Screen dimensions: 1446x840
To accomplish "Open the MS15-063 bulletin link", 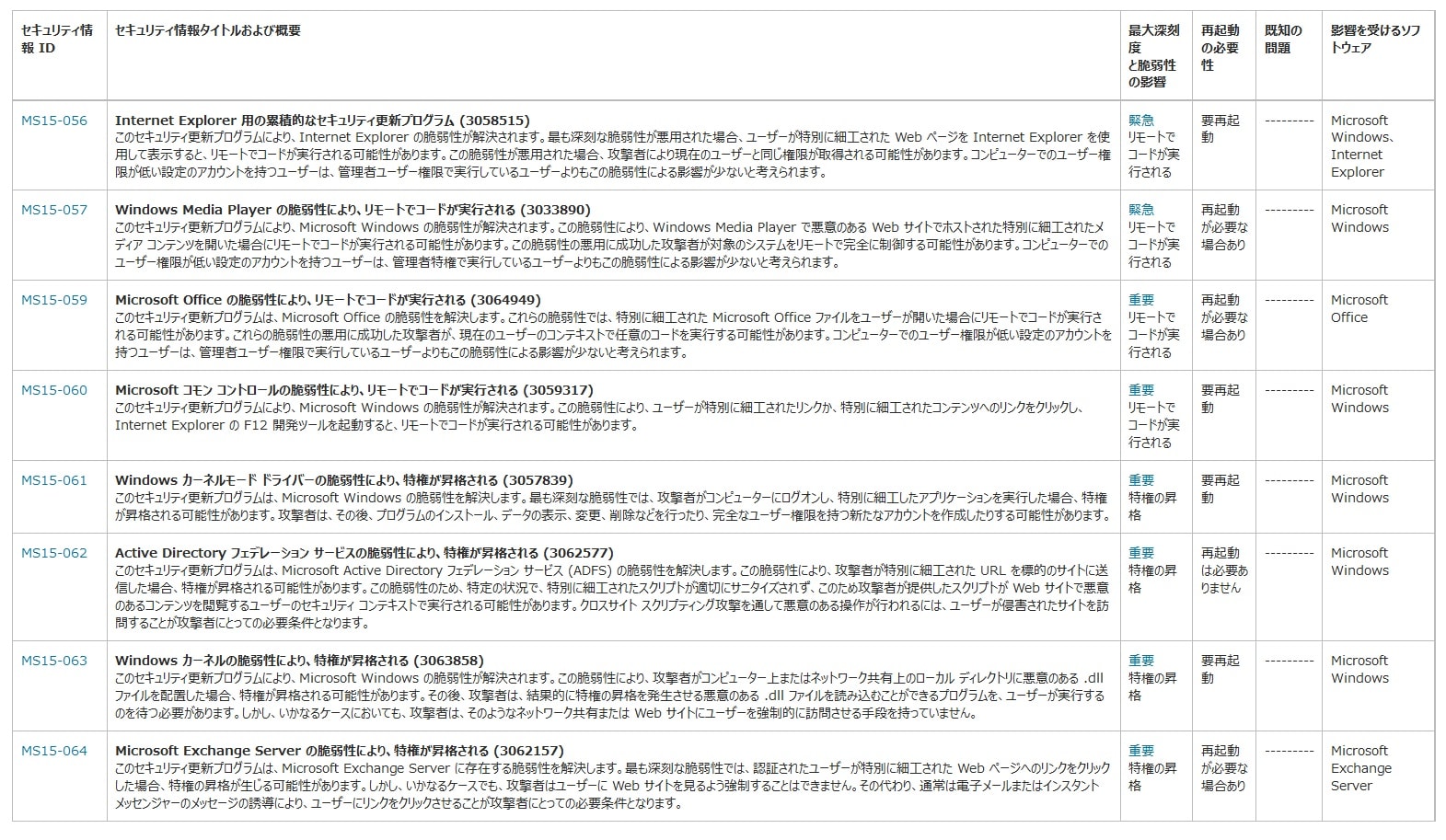I will [x=54, y=661].
